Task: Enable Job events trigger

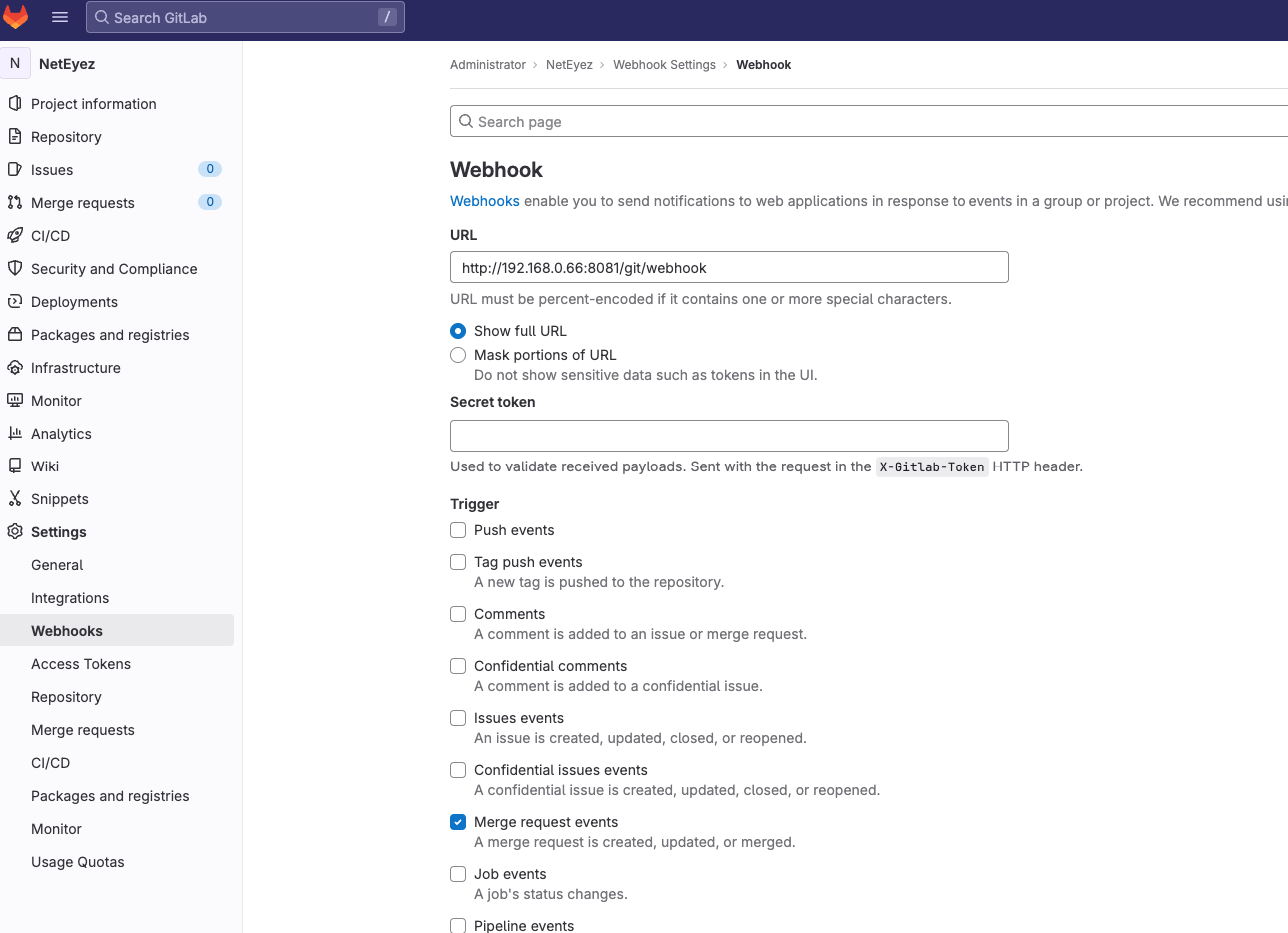Action: coord(458,874)
